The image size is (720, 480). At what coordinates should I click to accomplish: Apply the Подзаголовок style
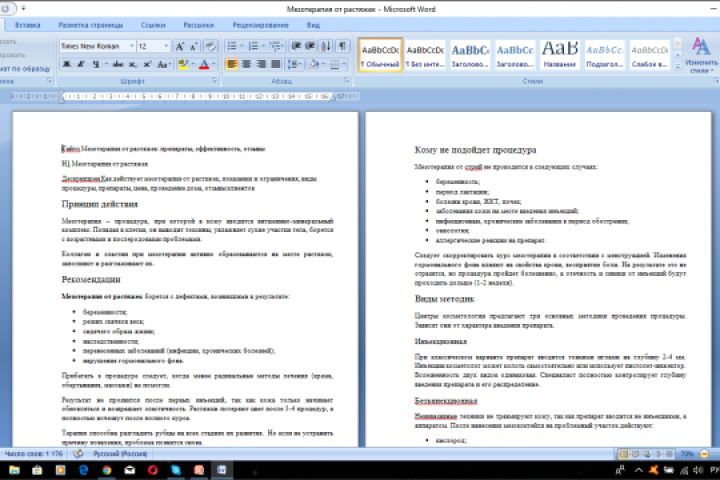(x=605, y=55)
